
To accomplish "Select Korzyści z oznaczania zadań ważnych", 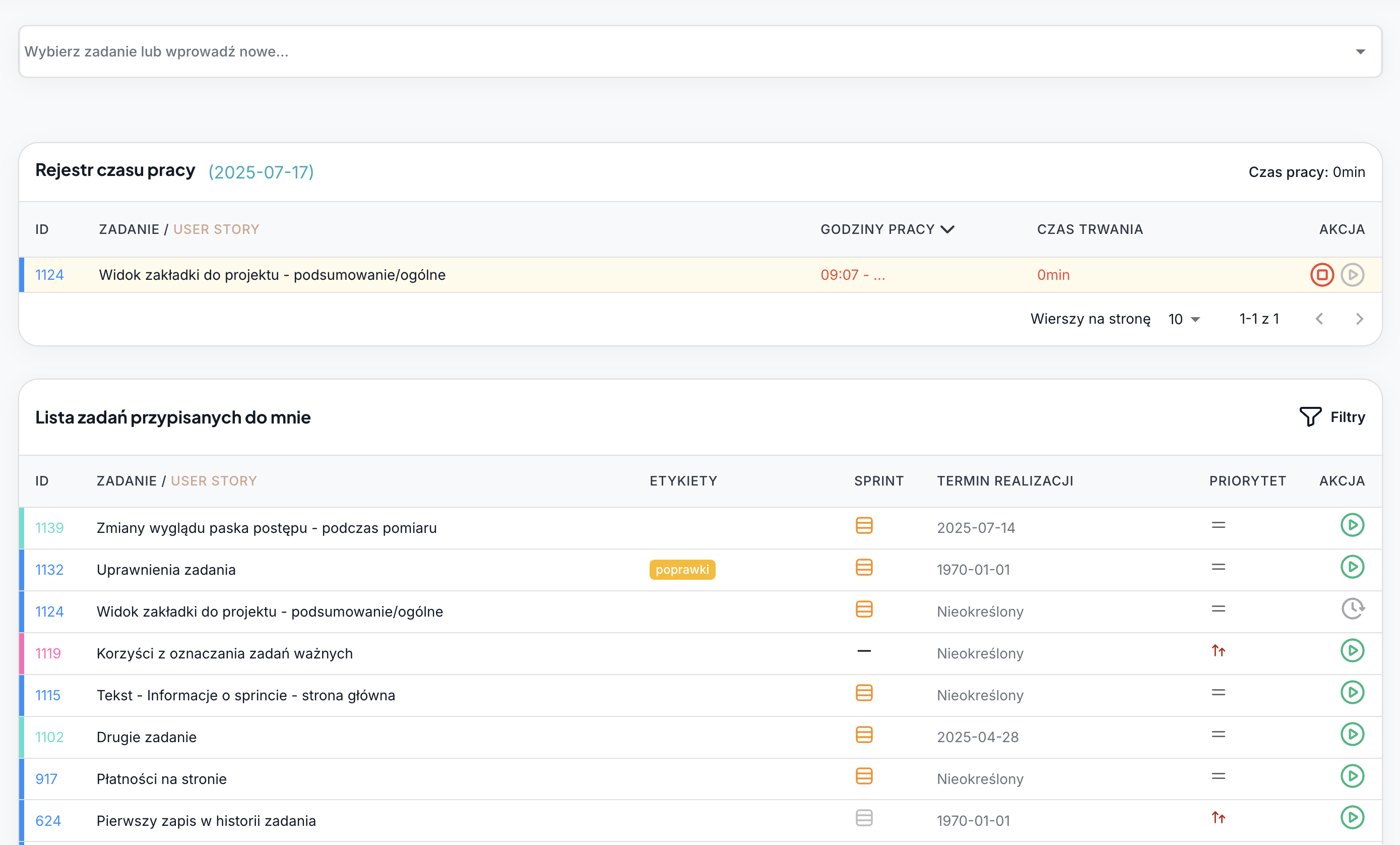I will click(224, 653).
